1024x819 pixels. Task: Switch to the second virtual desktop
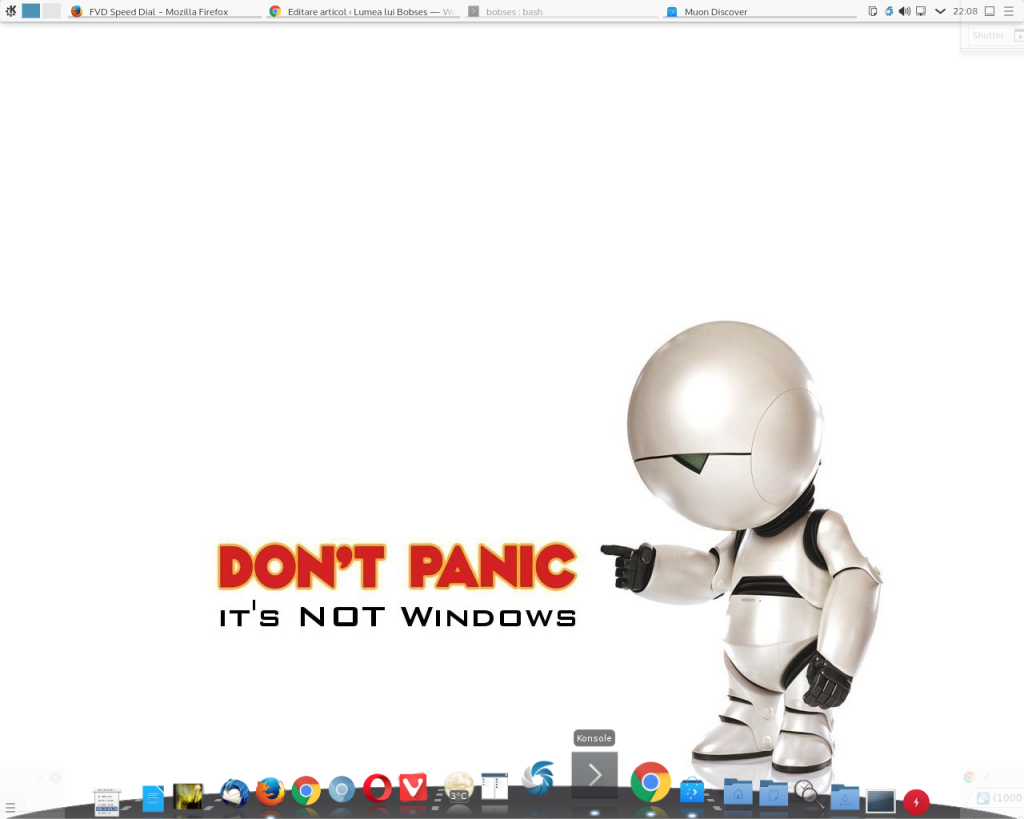click(52, 11)
